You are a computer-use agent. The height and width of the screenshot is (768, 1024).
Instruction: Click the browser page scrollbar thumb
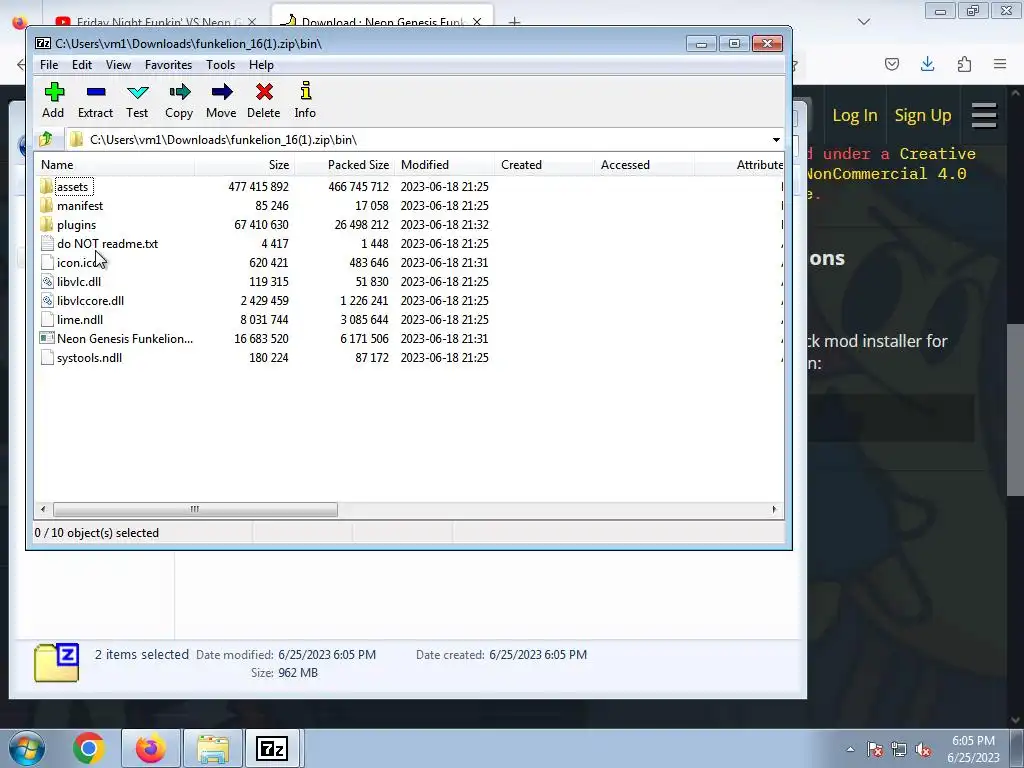1015,409
